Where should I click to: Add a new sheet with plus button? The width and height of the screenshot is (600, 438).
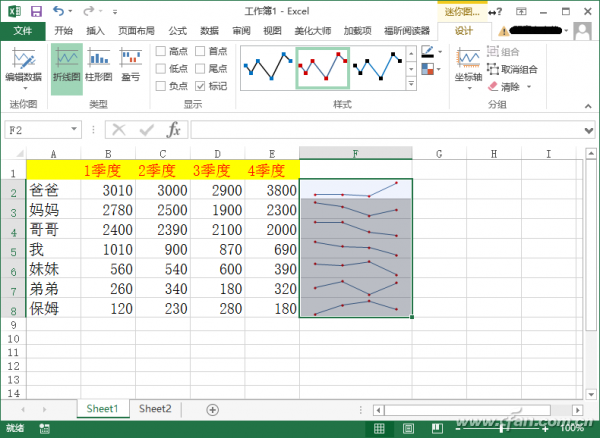(212, 409)
